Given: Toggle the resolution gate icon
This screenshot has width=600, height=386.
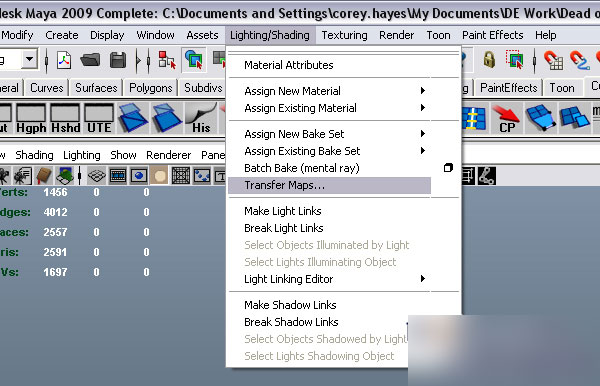Looking at the screenshot, I should tap(139, 176).
